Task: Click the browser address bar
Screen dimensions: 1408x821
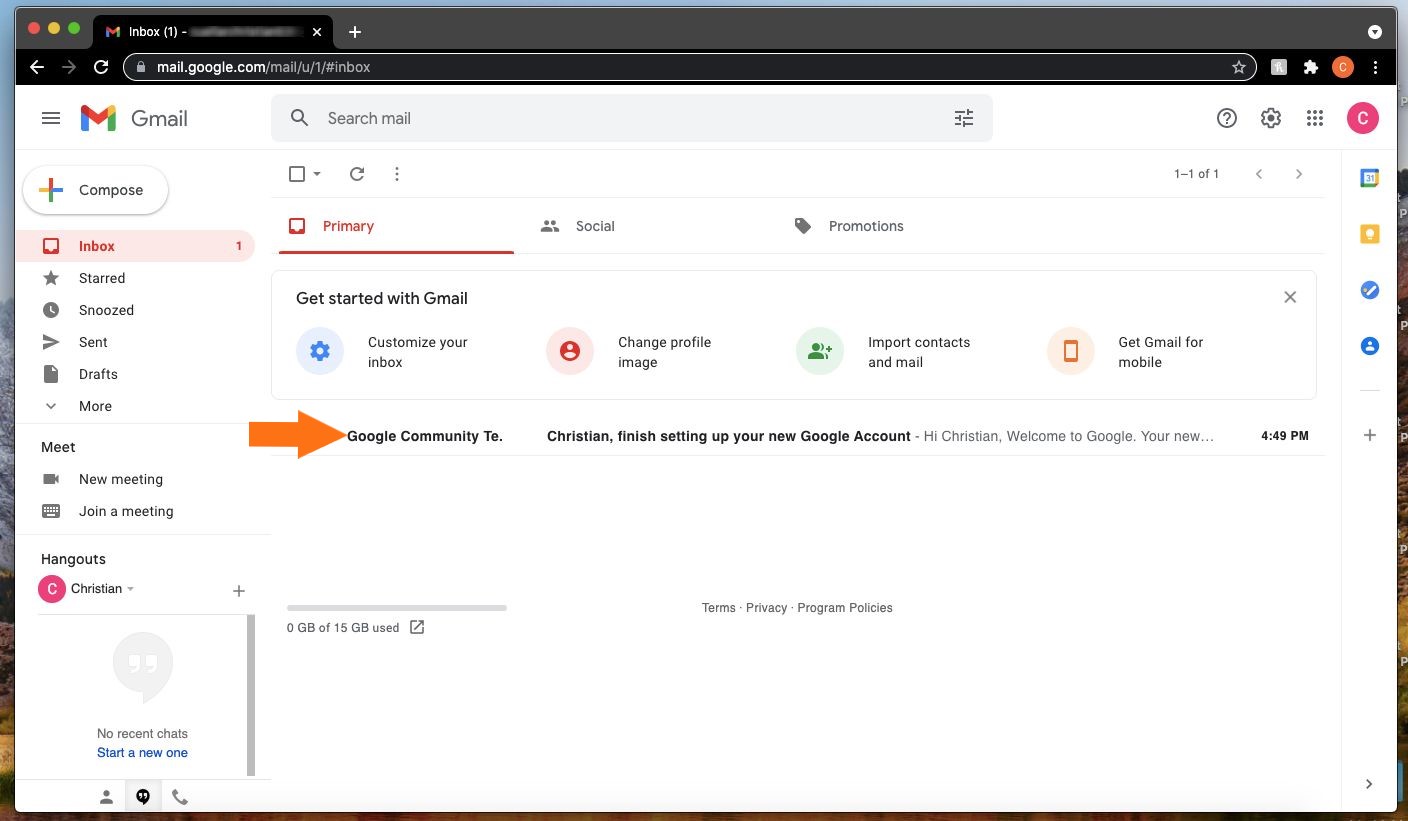Action: click(690, 67)
